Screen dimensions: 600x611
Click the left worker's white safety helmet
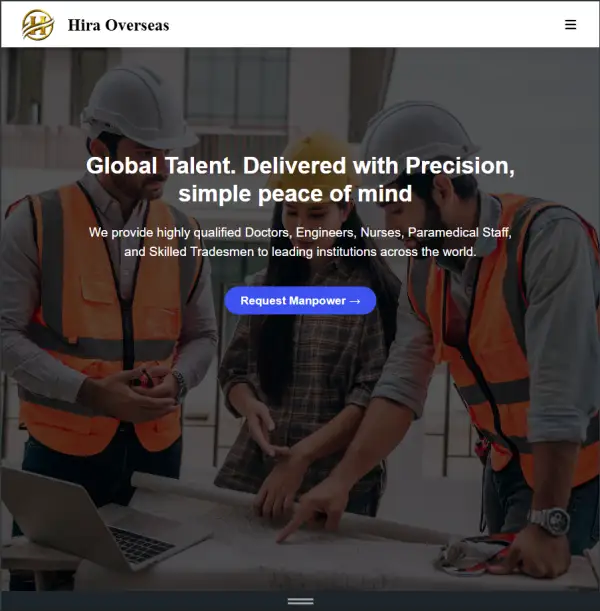(138, 107)
